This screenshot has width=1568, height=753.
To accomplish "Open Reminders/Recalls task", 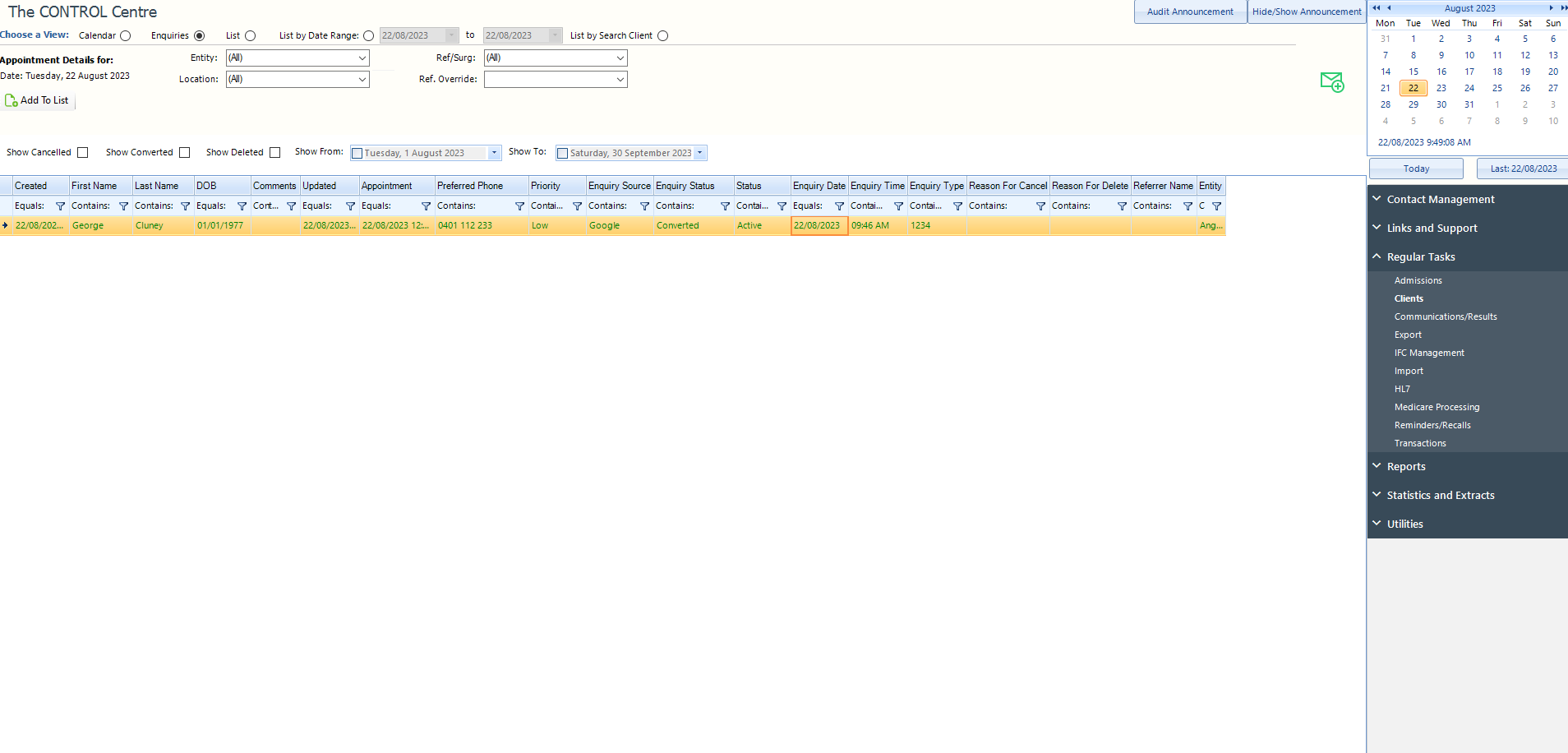I will 1432,425.
